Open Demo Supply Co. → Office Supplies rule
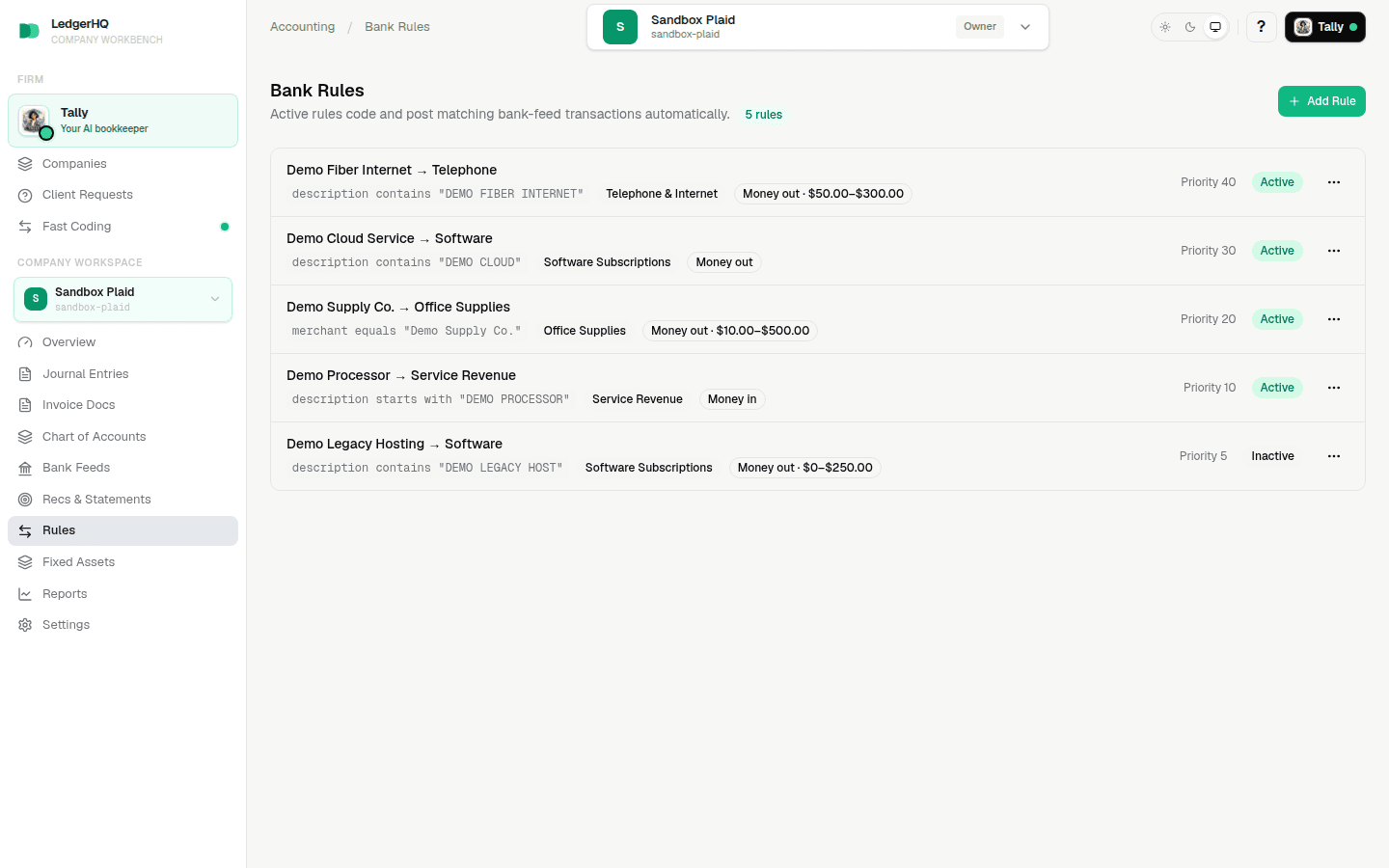The width and height of the screenshot is (1389, 868). [x=398, y=307]
